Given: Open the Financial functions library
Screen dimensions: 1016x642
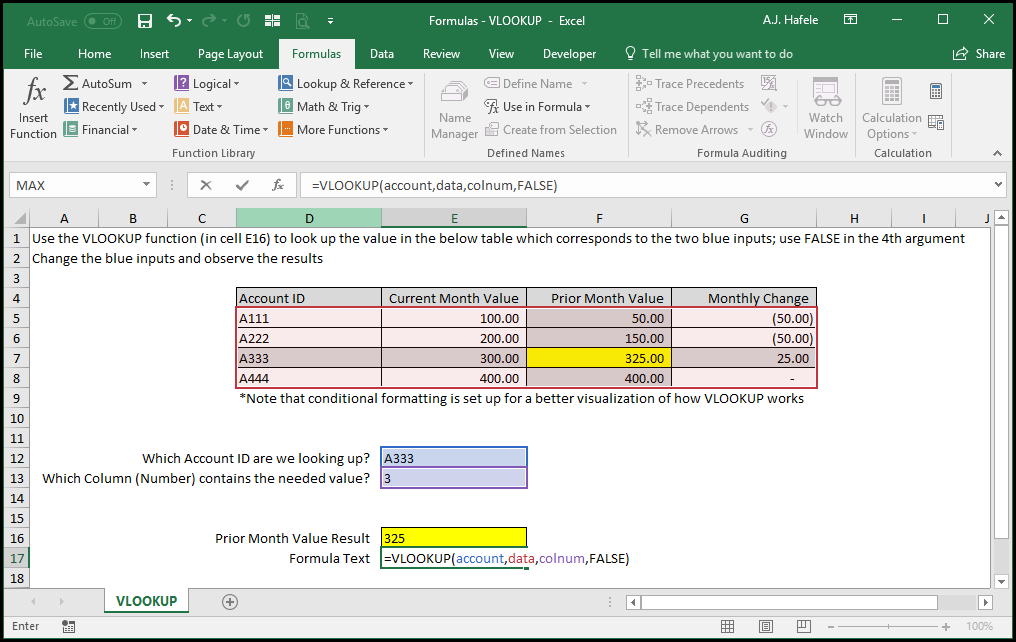Looking at the screenshot, I should pos(100,130).
